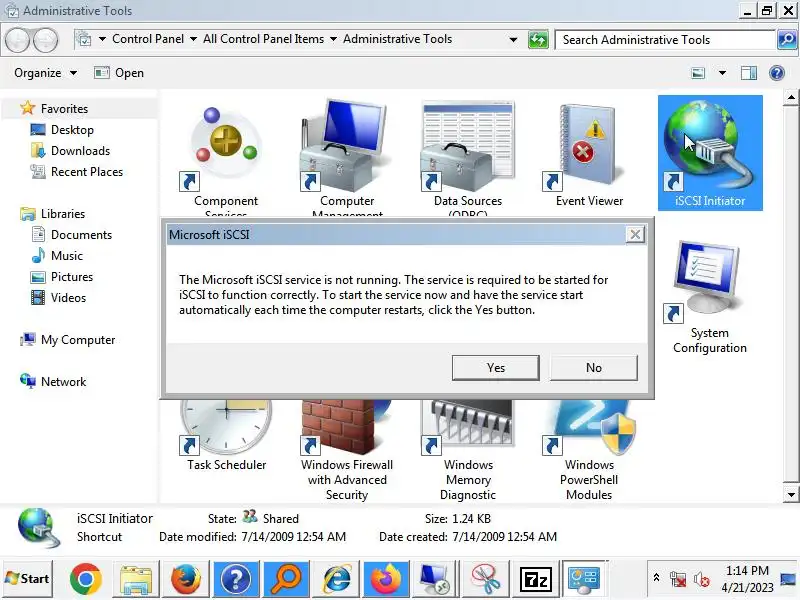Expand the All Control Panel Items dropdown

333,39
